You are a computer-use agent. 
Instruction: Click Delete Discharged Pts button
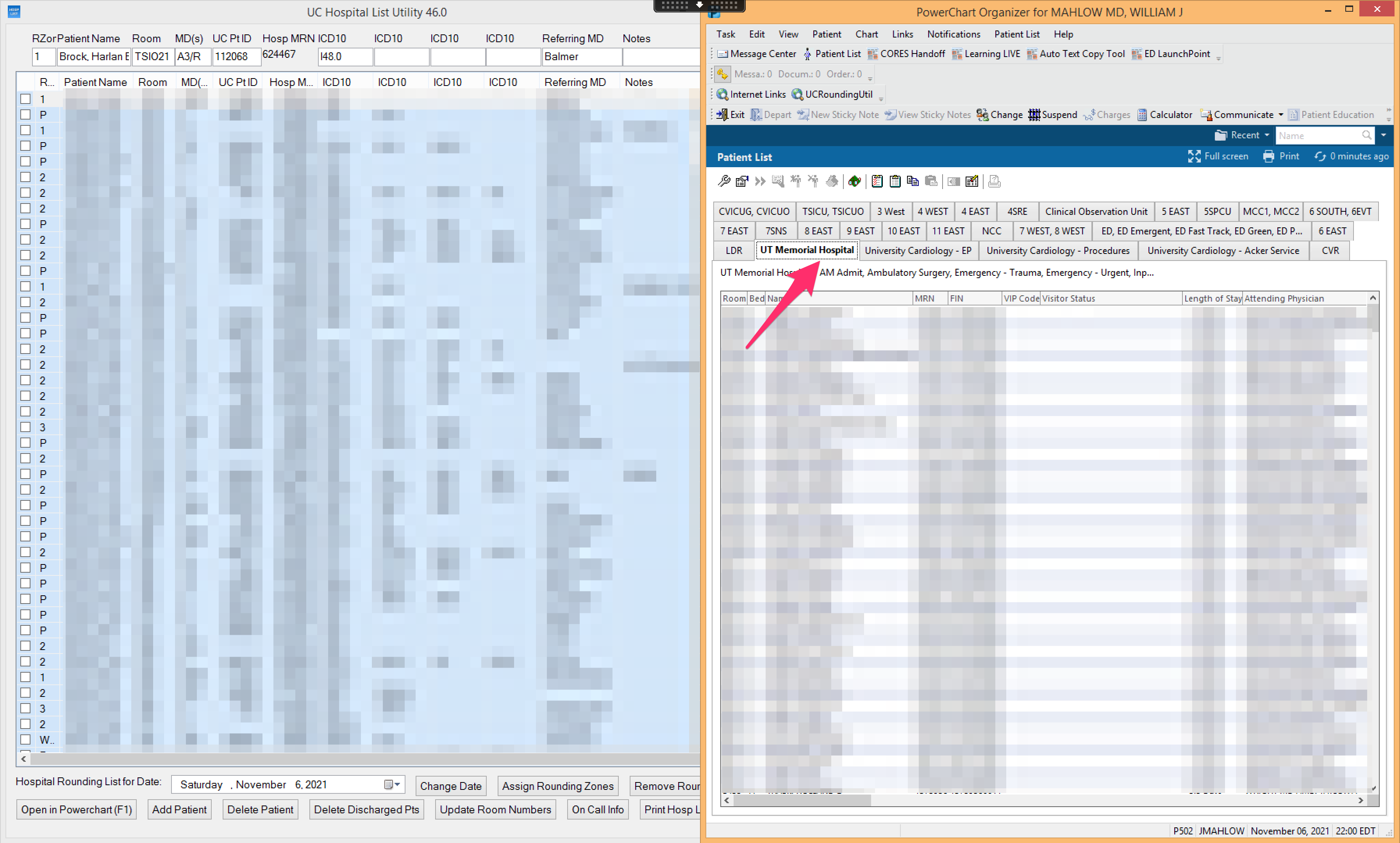coord(366,809)
